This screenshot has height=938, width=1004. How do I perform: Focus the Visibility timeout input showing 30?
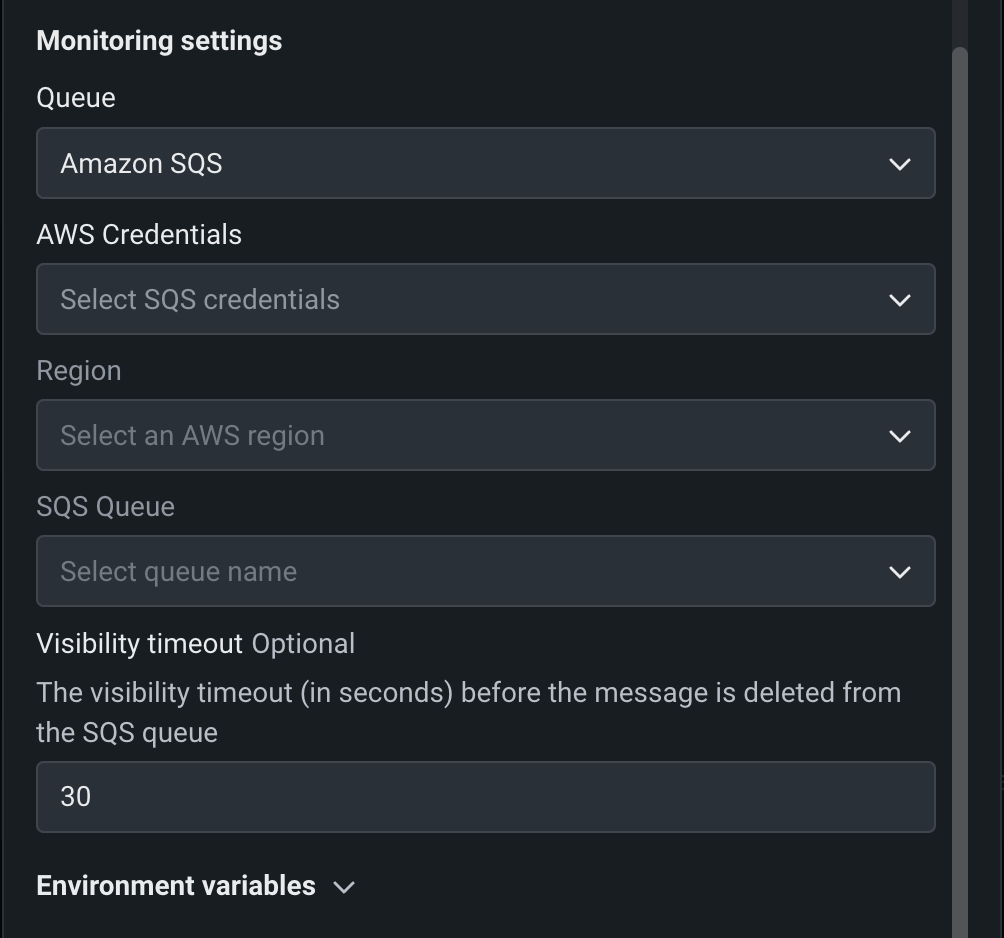pyautogui.click(x=485, y=797)
